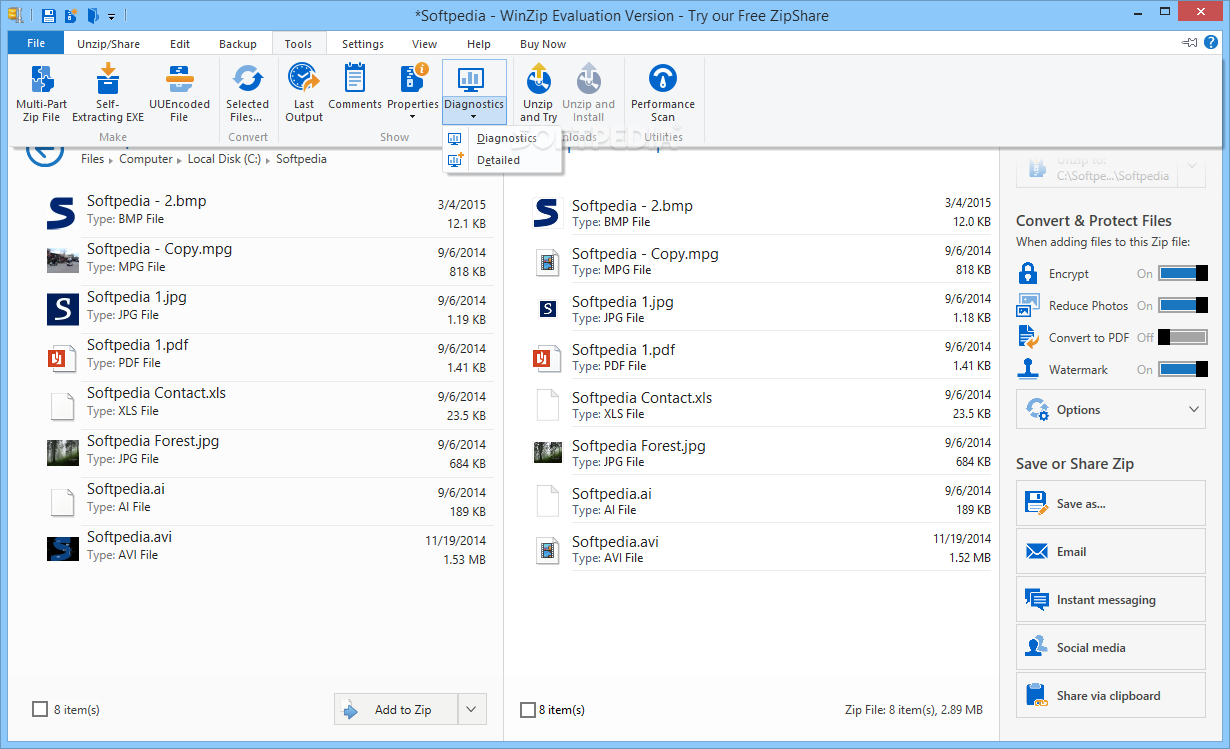Click the Reduce Photos icon
Image resolution: width=1230 pixels, height=749 pixels.
point(1028,305)
